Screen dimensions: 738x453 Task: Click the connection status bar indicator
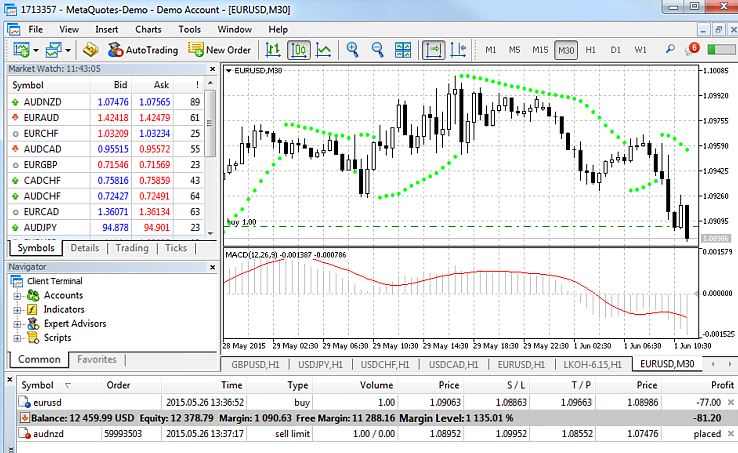[x=721, y=49]
